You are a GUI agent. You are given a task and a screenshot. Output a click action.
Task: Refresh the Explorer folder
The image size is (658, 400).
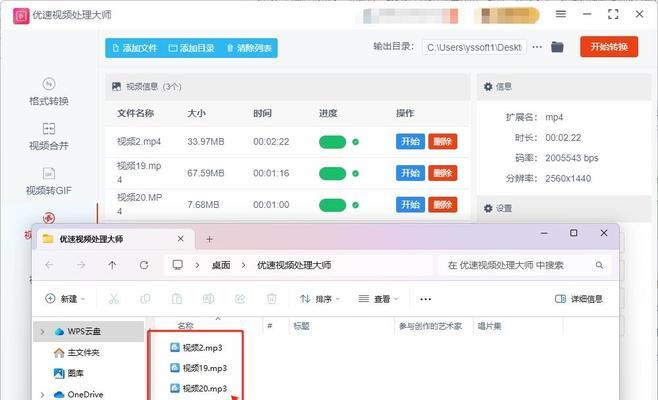coord(144,265)
